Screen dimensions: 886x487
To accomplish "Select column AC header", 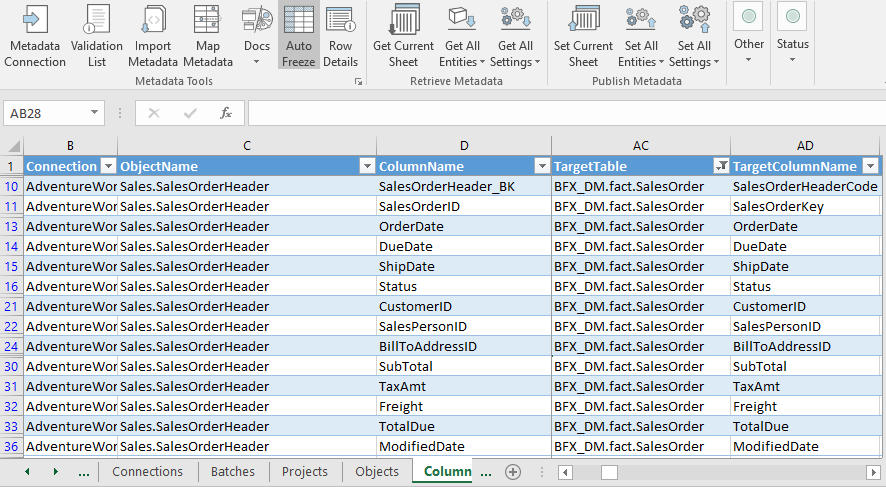I will tap(641, 146).
